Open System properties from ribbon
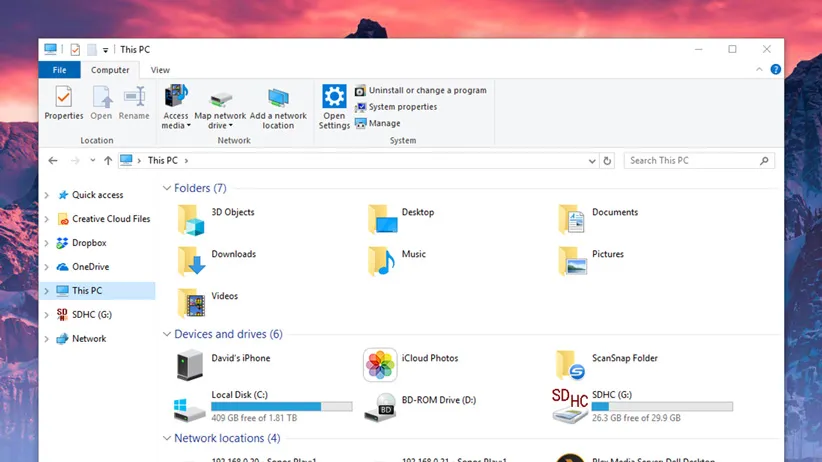 pyautogui.click(x=402, y=107)
